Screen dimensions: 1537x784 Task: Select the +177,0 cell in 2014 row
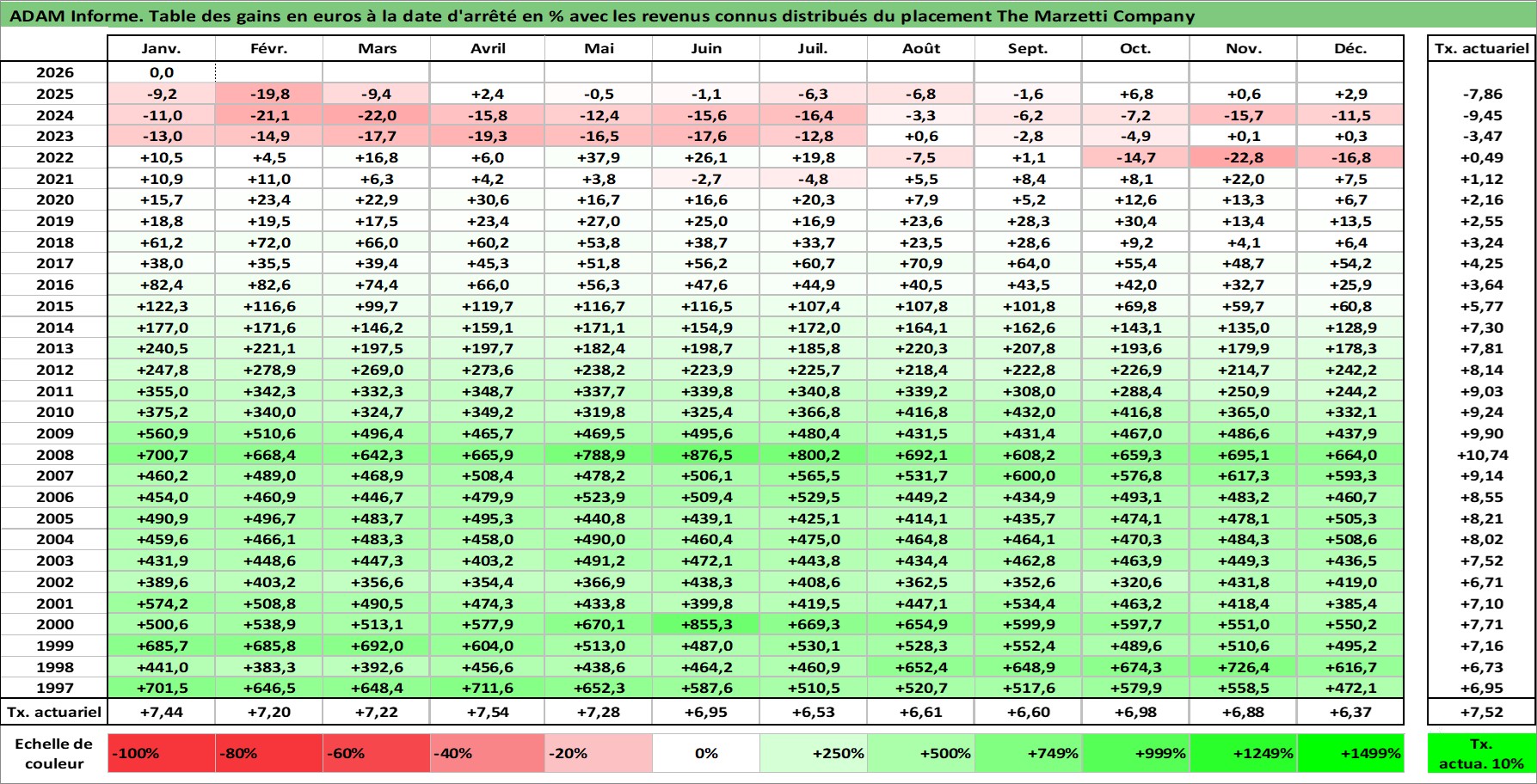[x=162, y=328]
